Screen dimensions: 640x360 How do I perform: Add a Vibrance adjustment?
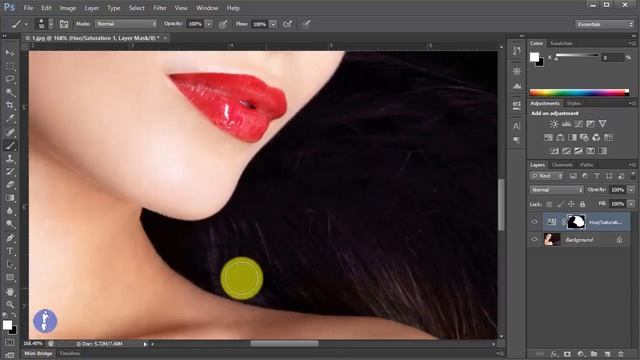tap(602, 124)
